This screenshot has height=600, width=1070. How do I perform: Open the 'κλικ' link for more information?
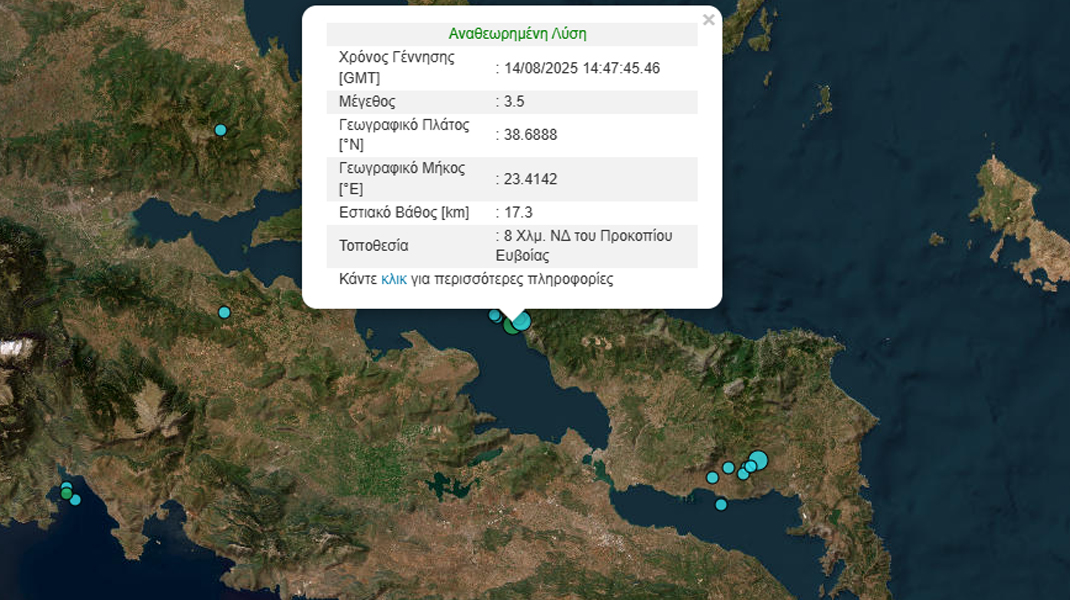point(394,280)
